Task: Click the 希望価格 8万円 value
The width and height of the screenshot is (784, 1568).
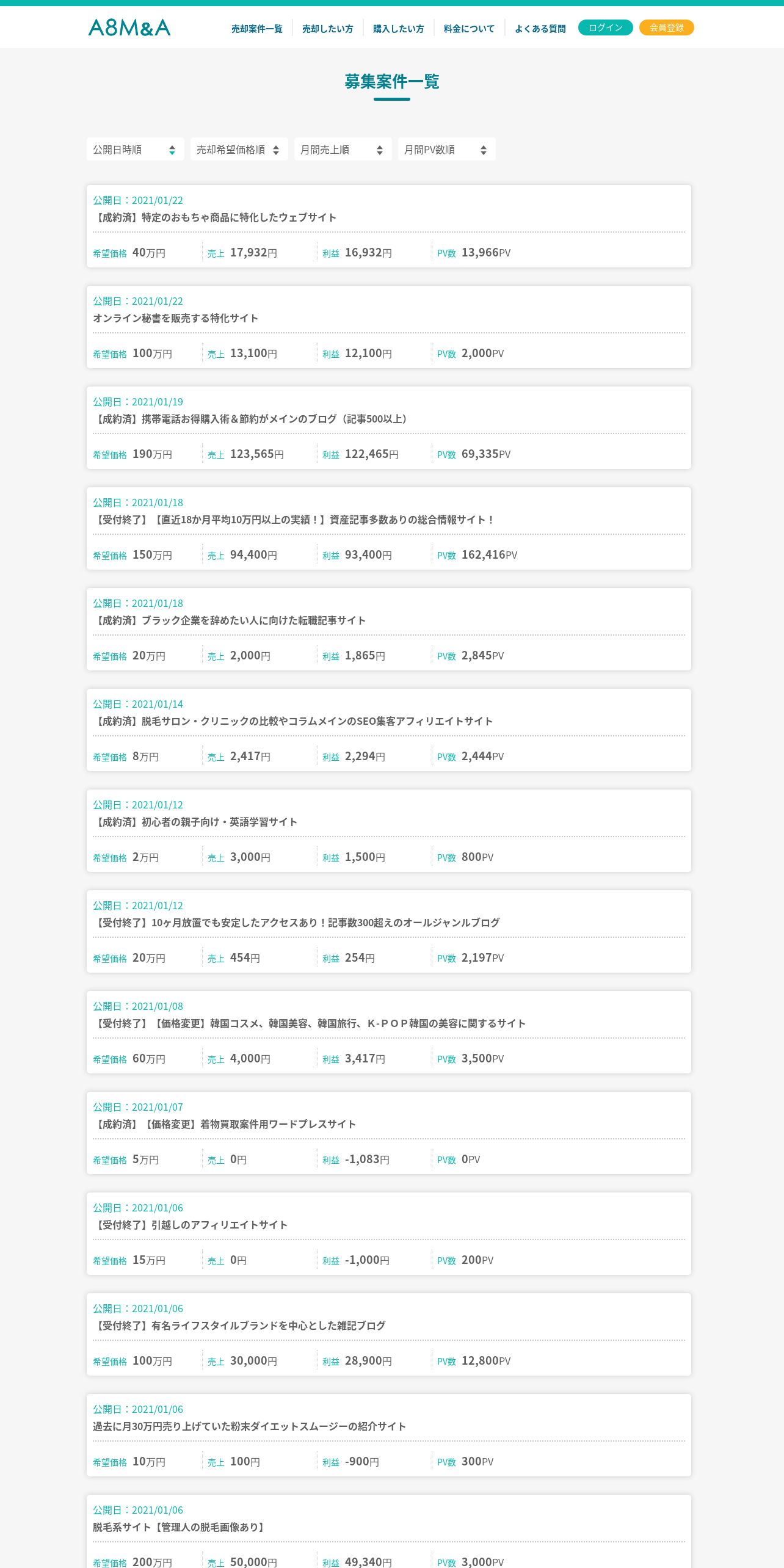Action: 145,757
